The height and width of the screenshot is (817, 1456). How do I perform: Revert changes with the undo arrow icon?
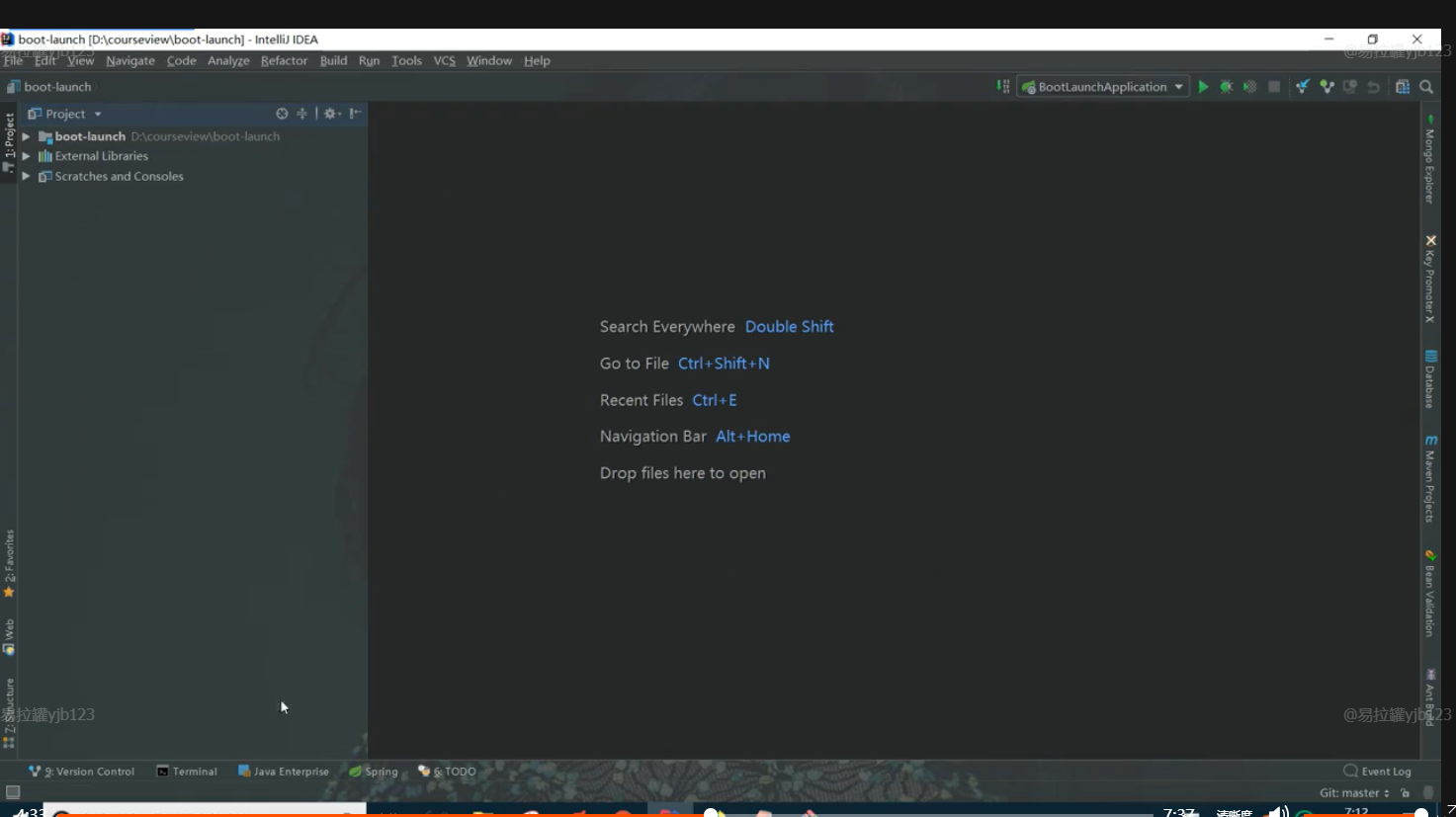(x=1374, y=87)
